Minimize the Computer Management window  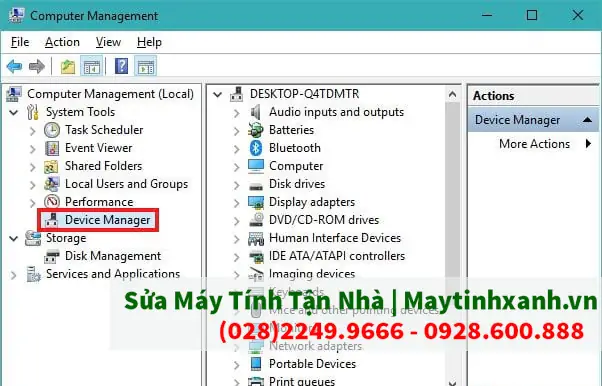pyautogui.click(x=487, y=15)
